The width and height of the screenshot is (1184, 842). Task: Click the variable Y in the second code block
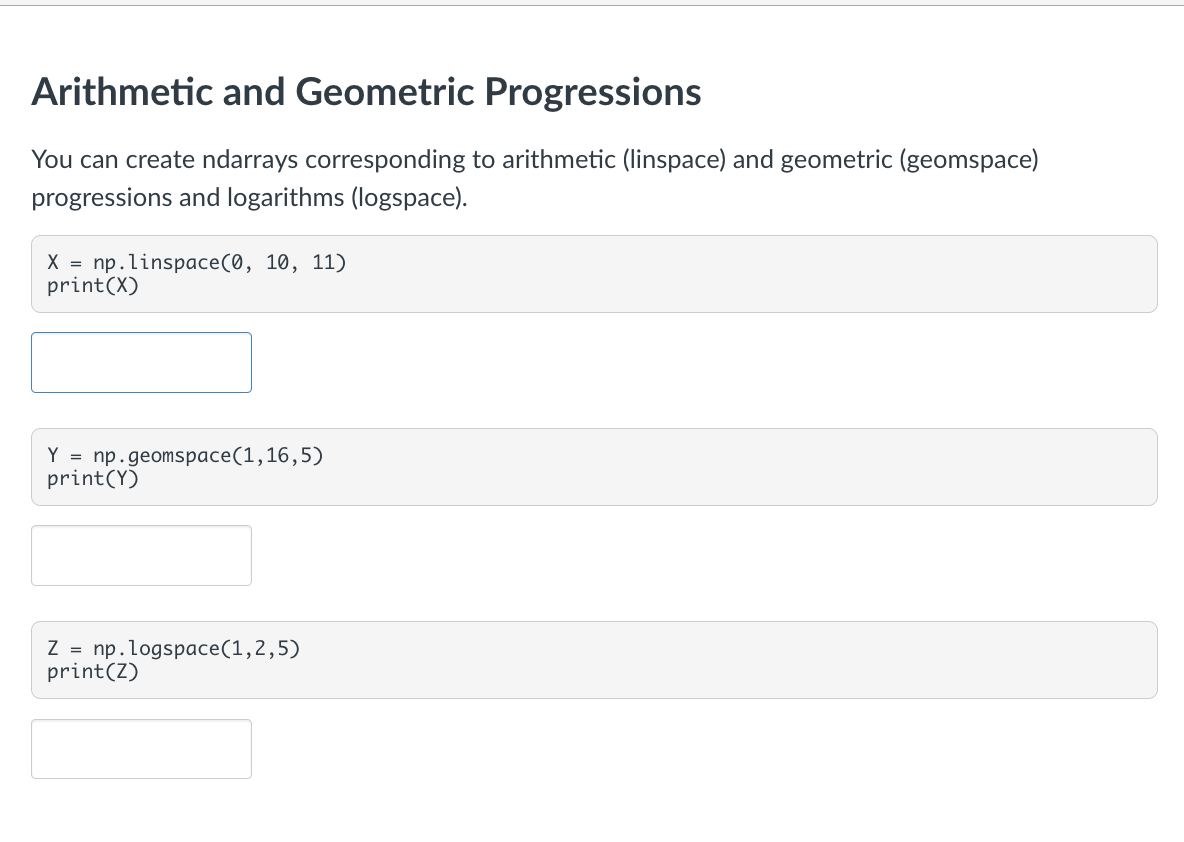[x=53, y=455]
